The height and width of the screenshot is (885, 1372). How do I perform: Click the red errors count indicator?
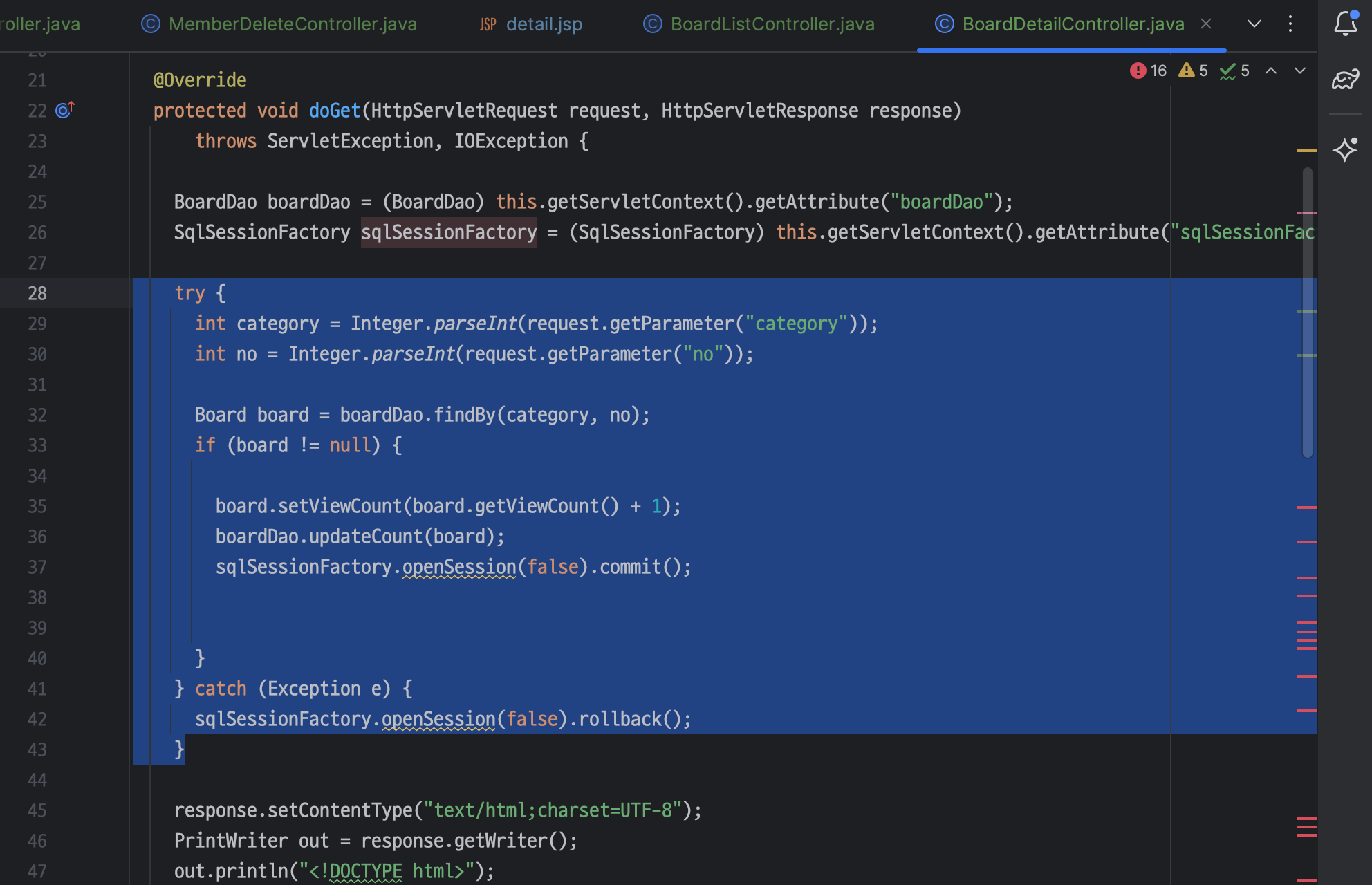(1148, 71)
